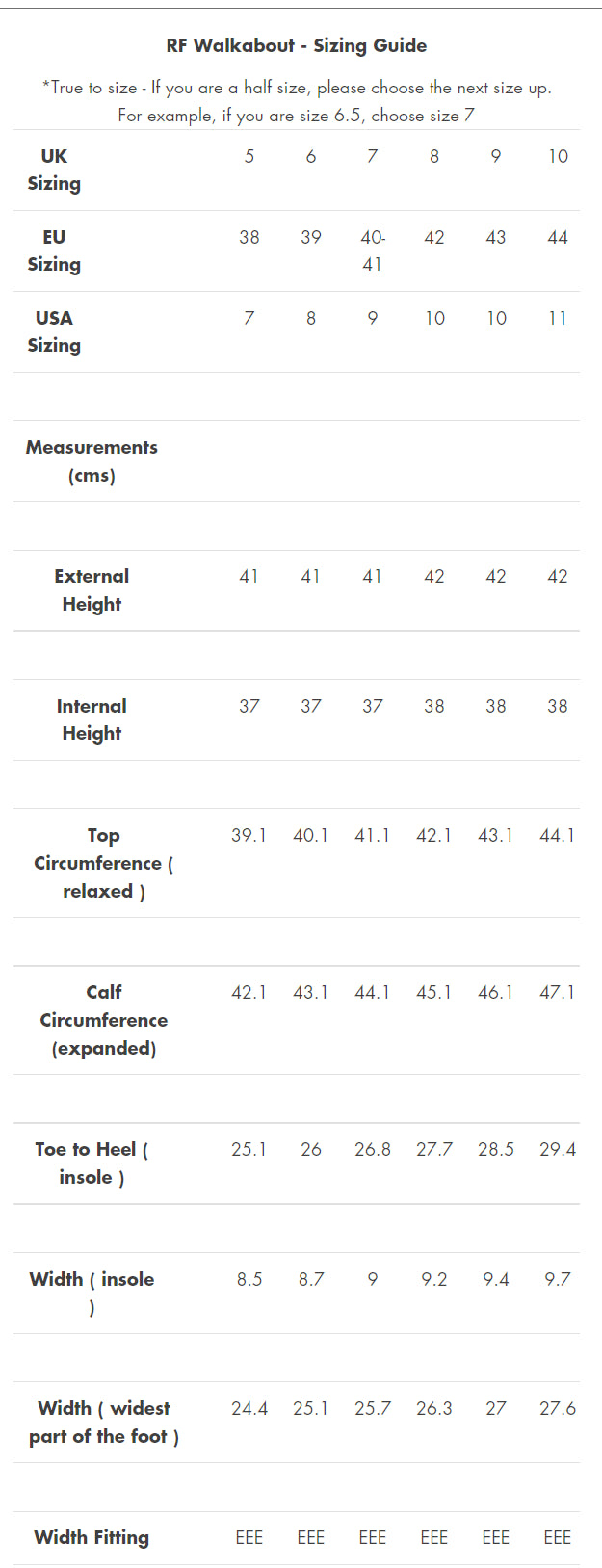Select the UK Sizing row header
Image resolution: width=602 pixels, height=1568 pixels.
click(54, 170)
